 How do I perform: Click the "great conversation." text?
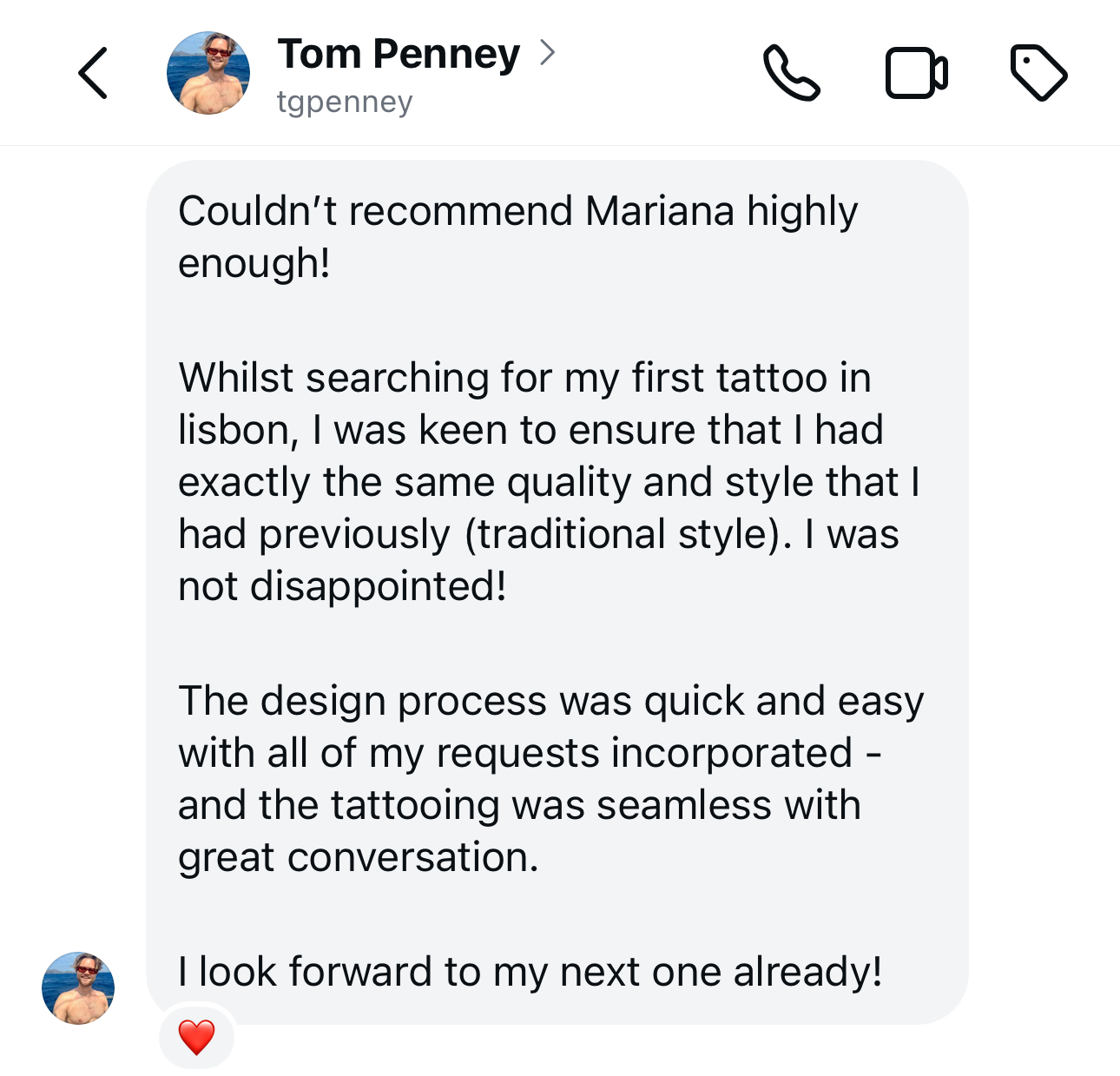[359, 857]
